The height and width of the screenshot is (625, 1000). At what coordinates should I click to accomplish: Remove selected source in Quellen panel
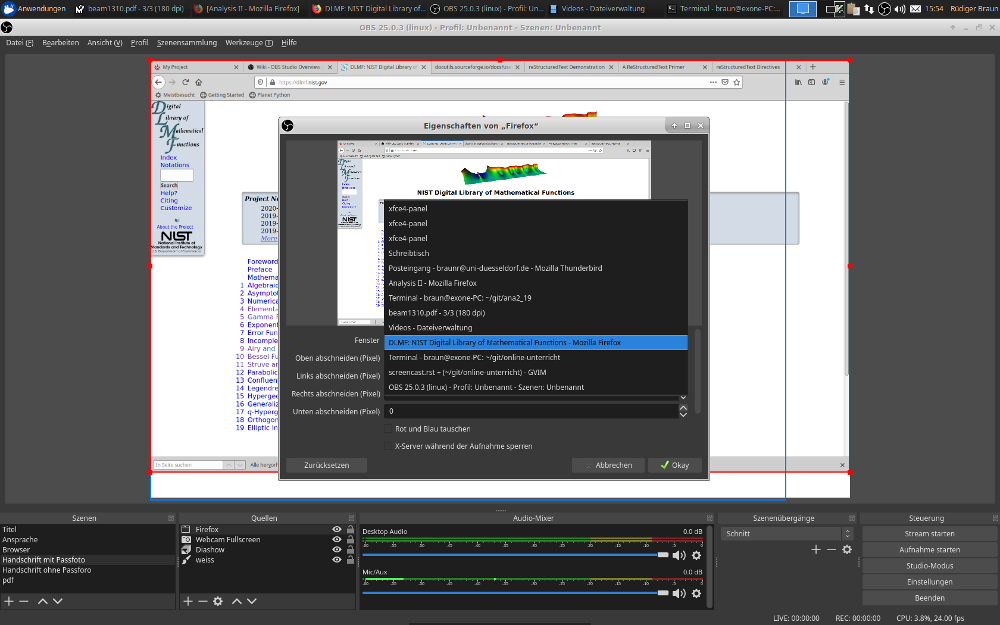[203, 601]
